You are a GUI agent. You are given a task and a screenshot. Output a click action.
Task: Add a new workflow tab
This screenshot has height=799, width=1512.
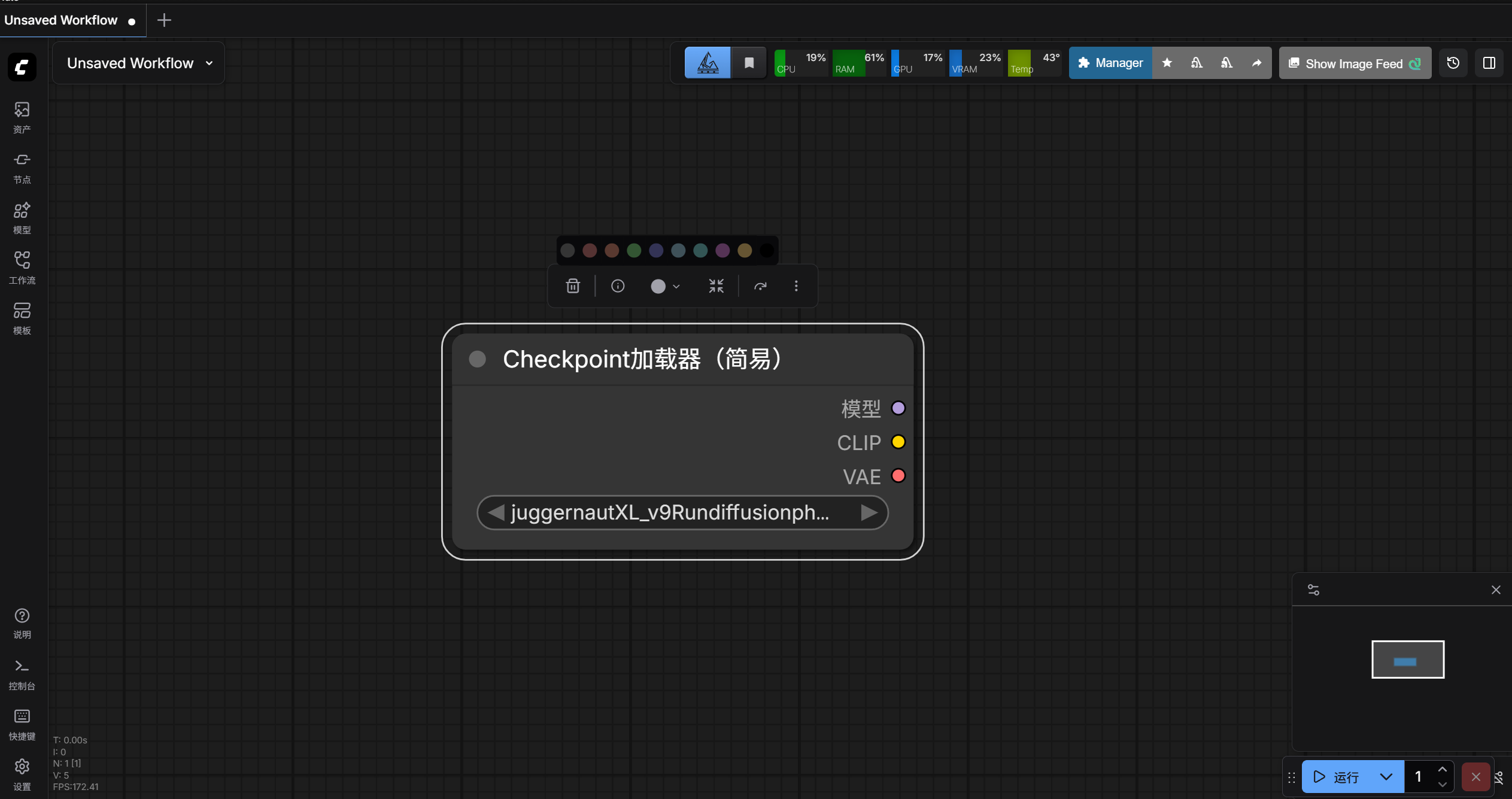[164, 20]
